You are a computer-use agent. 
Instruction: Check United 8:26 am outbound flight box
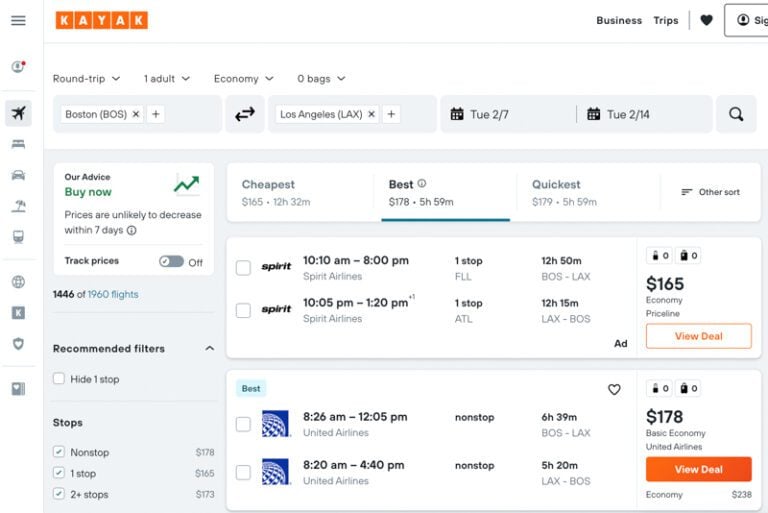tap(243, 424)
